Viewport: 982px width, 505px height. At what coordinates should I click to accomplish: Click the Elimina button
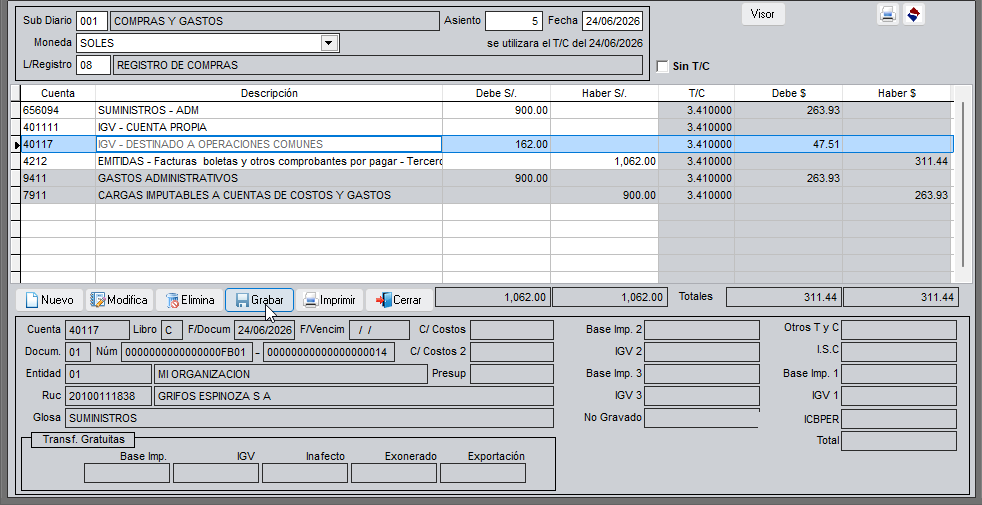point(189,300)
